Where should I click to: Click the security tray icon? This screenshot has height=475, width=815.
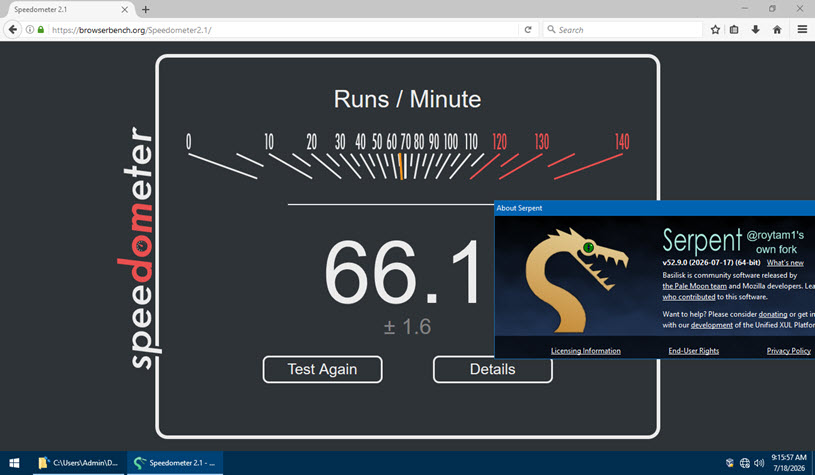coord(730,463)
